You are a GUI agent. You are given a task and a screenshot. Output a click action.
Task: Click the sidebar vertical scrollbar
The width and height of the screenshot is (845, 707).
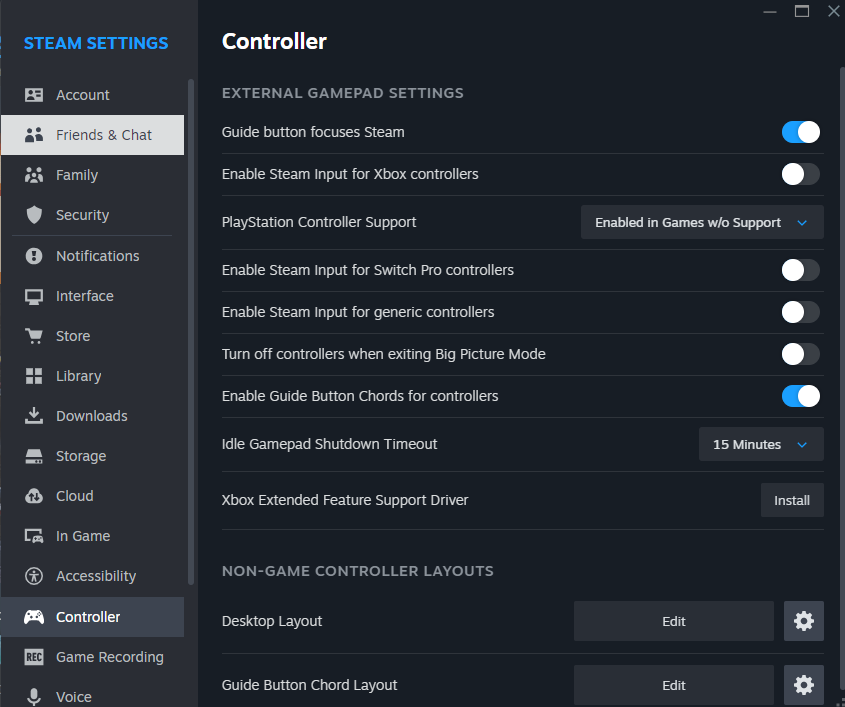[191, 331]
